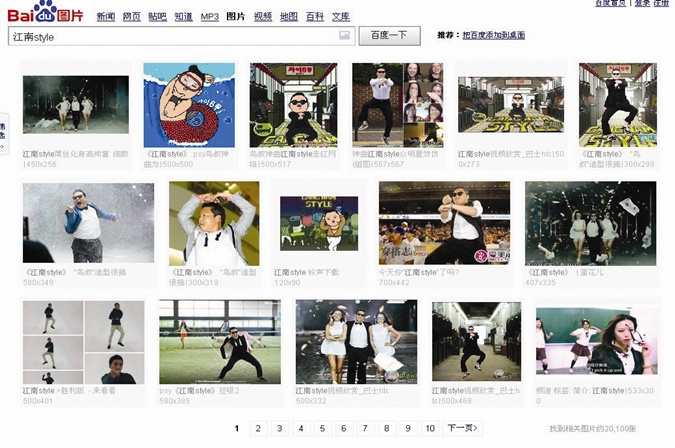
Task: Open the 网页 navigation tab
Action: tap(132, 17)
